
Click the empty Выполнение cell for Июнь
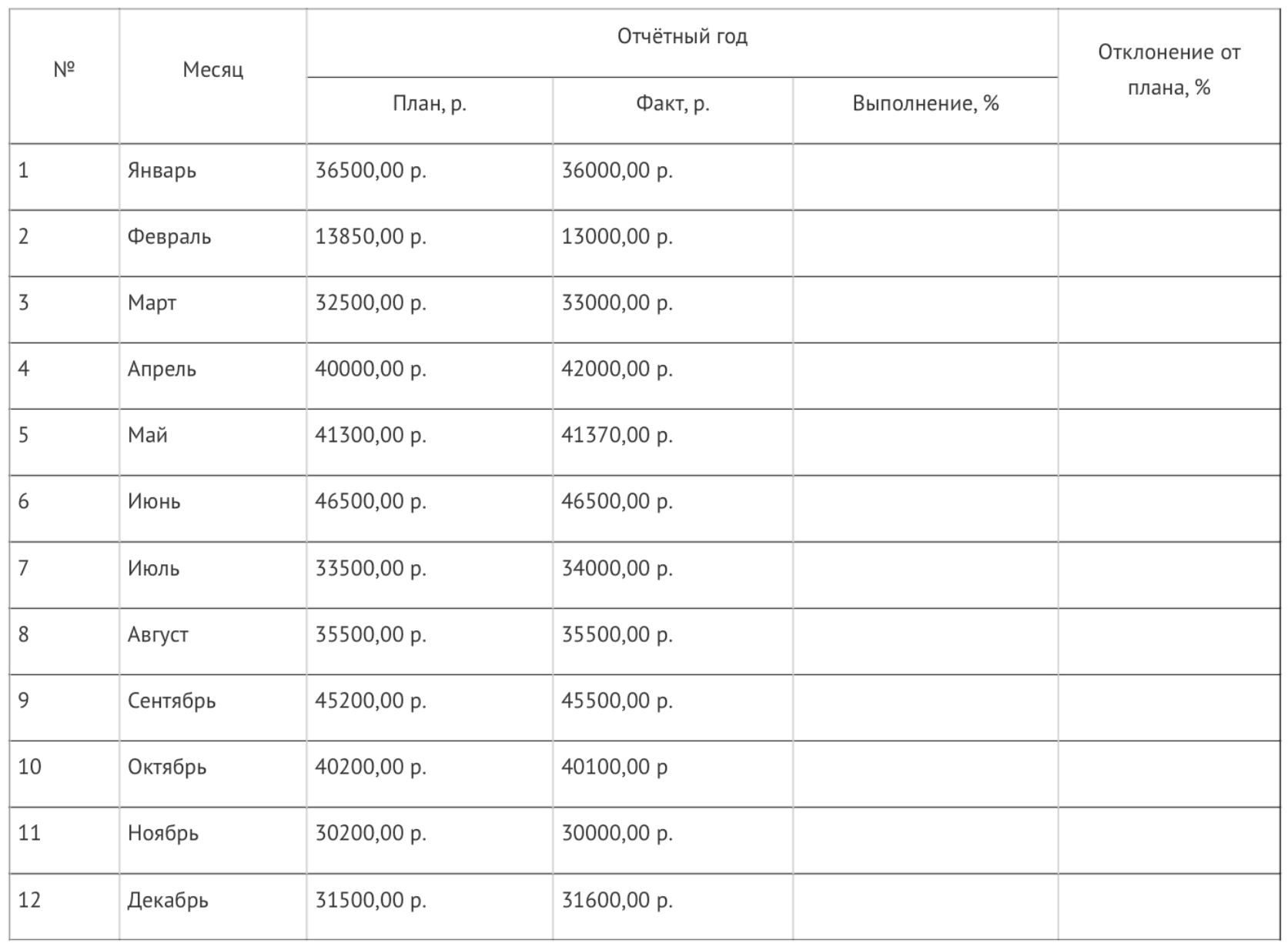coord(925,502)
